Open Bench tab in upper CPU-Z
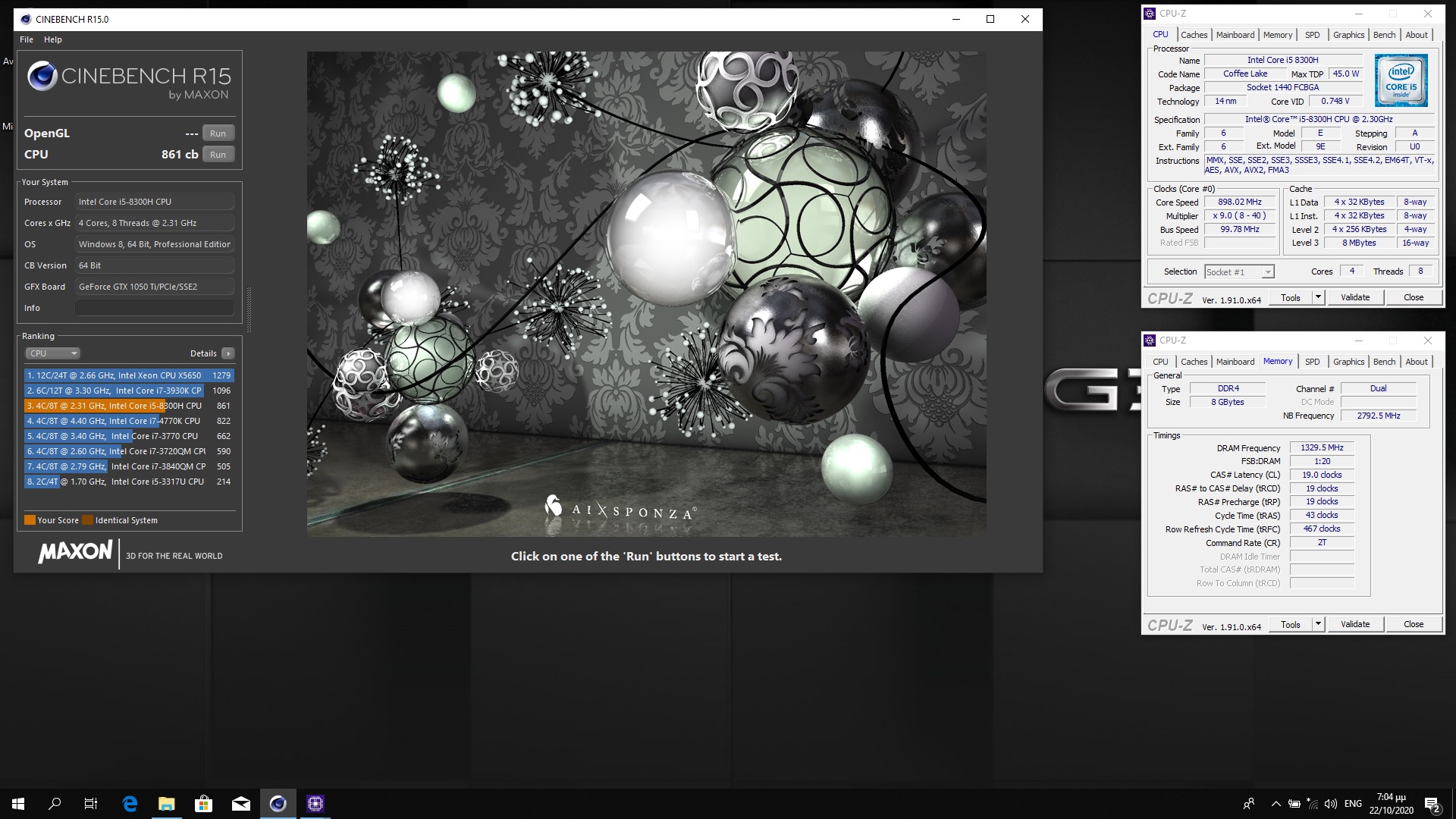The image size is (1456, 819). click(1384, 35)
